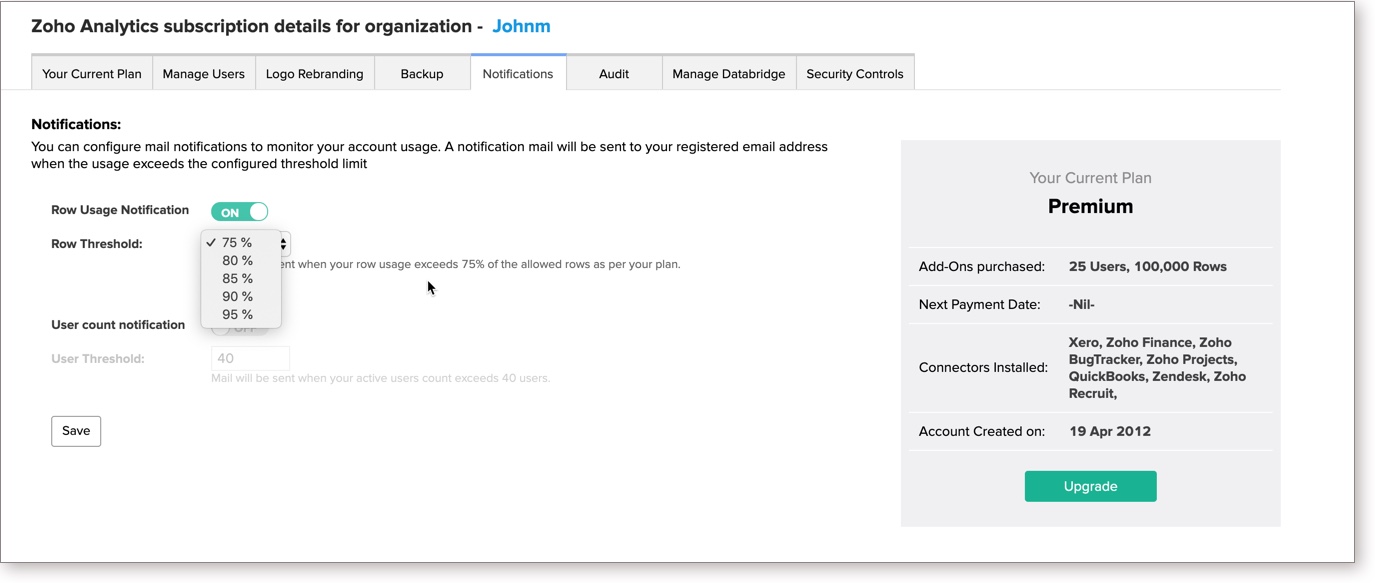Select the Notifications tab
The height and width of the screenshot is (583, 1375).
point(517,74)
